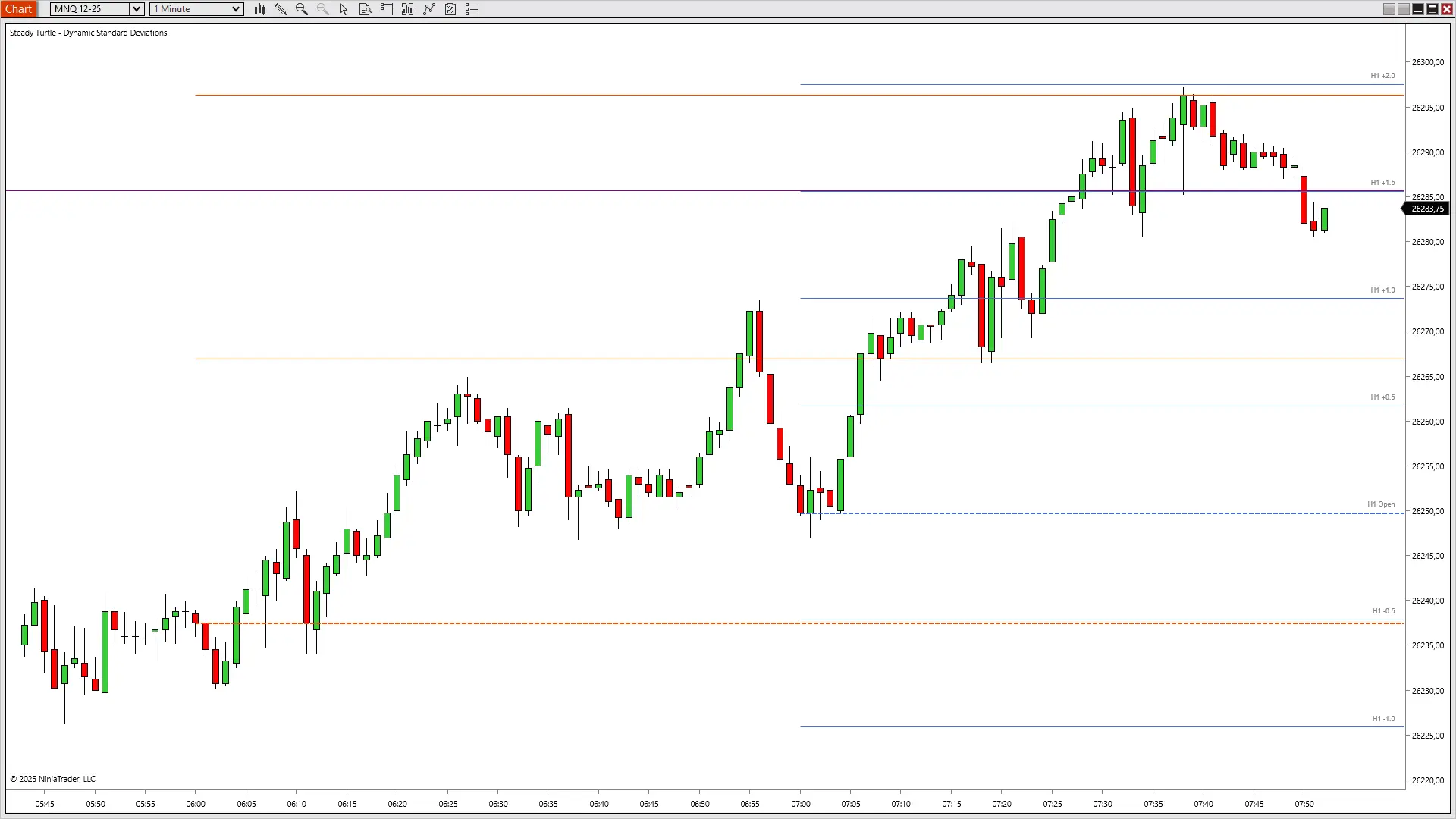1456x819 pixels.
Task: Expand the 1 Minute interval dropdown
Action: pyautogui.click(x=236, y=9)
